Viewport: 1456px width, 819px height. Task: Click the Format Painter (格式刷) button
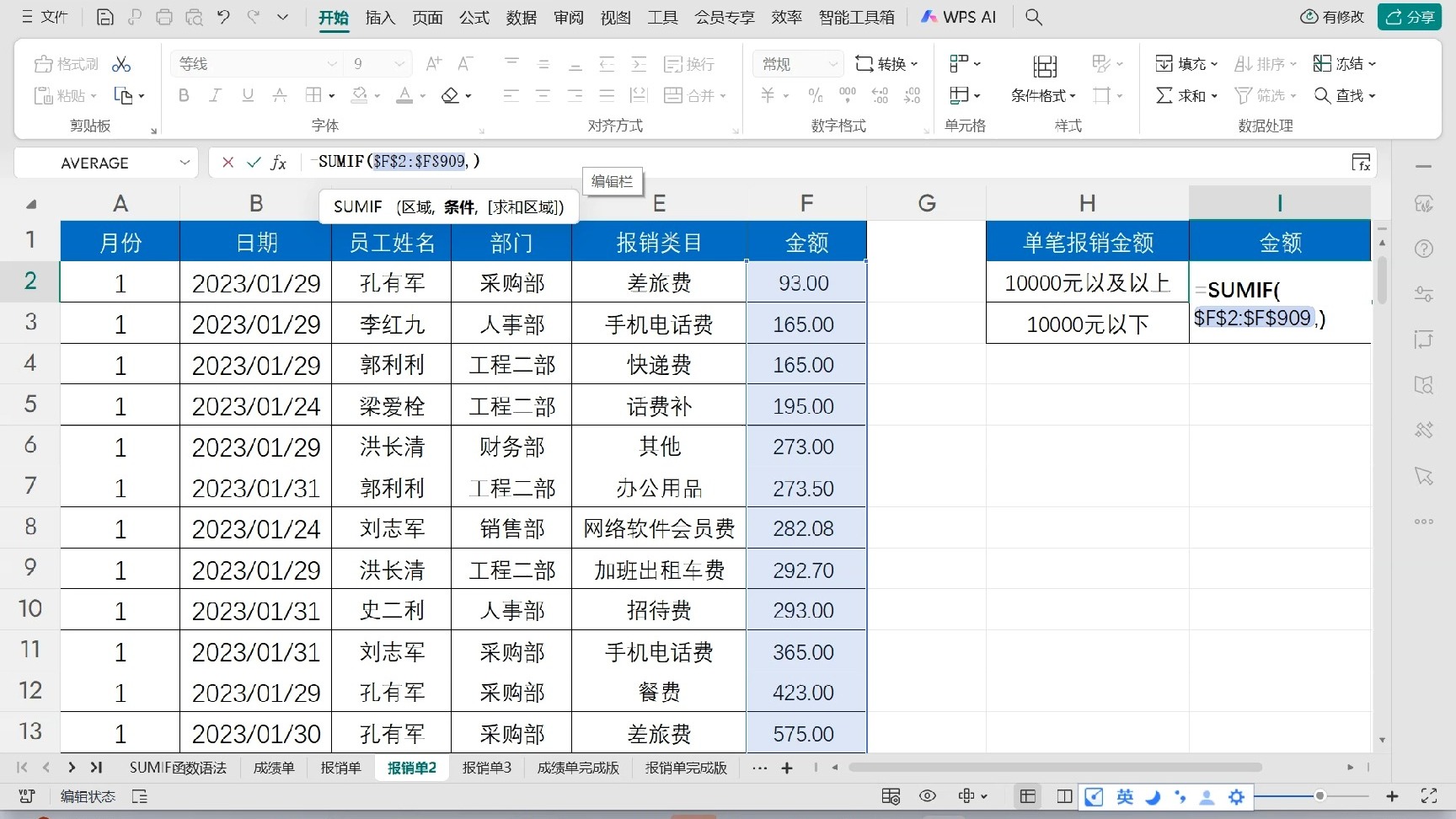66,64
